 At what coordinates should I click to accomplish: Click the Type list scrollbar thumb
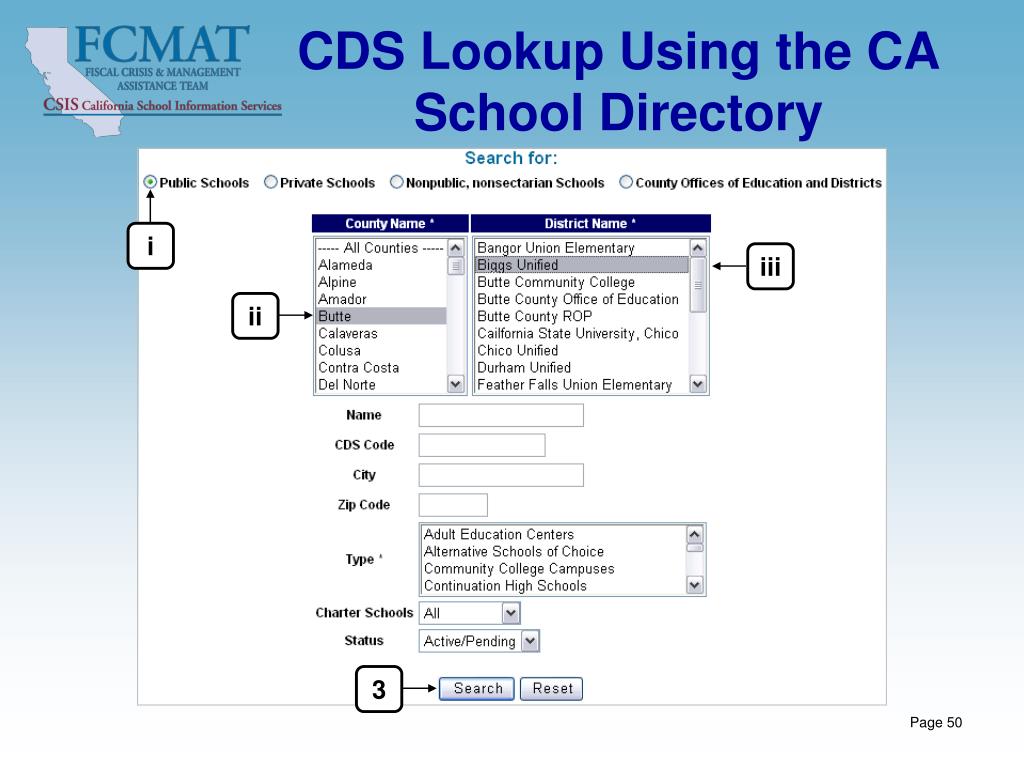click(695, 548)
